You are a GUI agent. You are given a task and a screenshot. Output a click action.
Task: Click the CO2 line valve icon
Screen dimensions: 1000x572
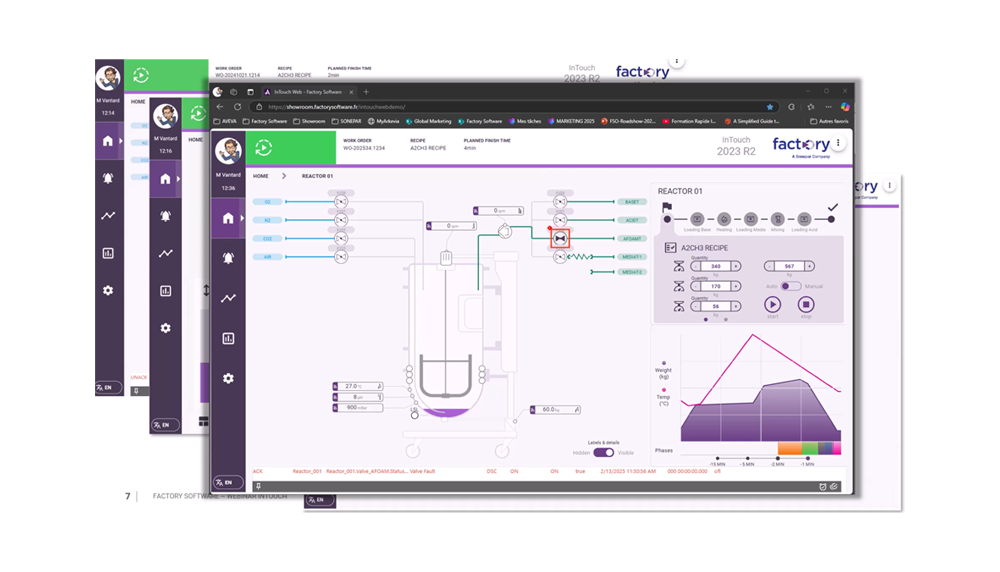341,238
